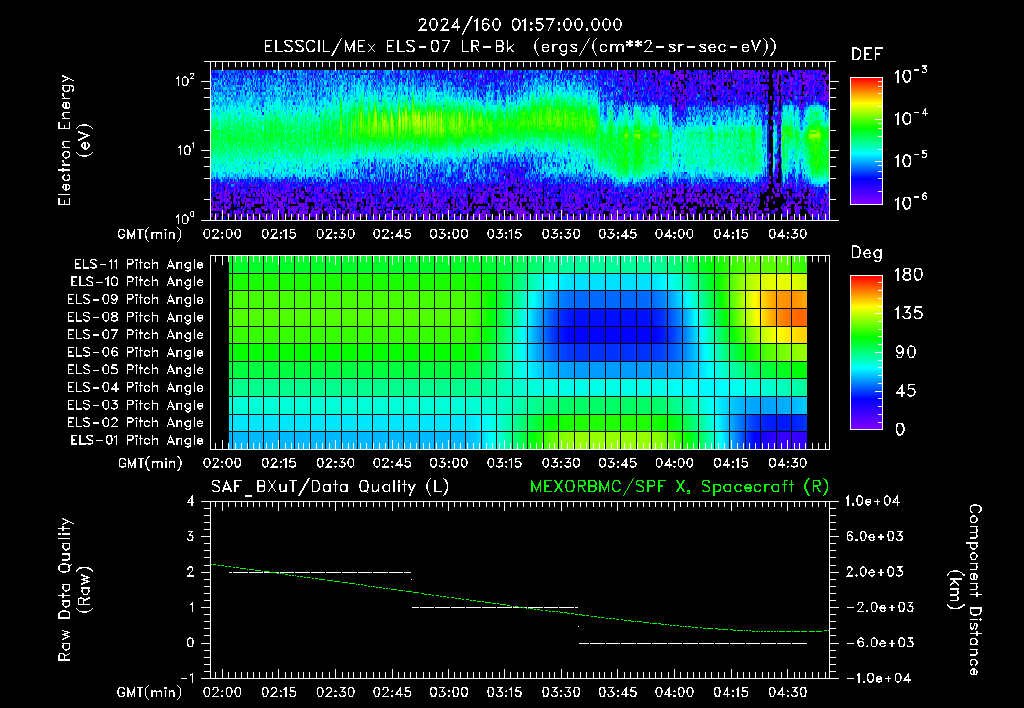Click the Component Distance (km) axis label
1024x708 pixels.
[x=965, y=590]
